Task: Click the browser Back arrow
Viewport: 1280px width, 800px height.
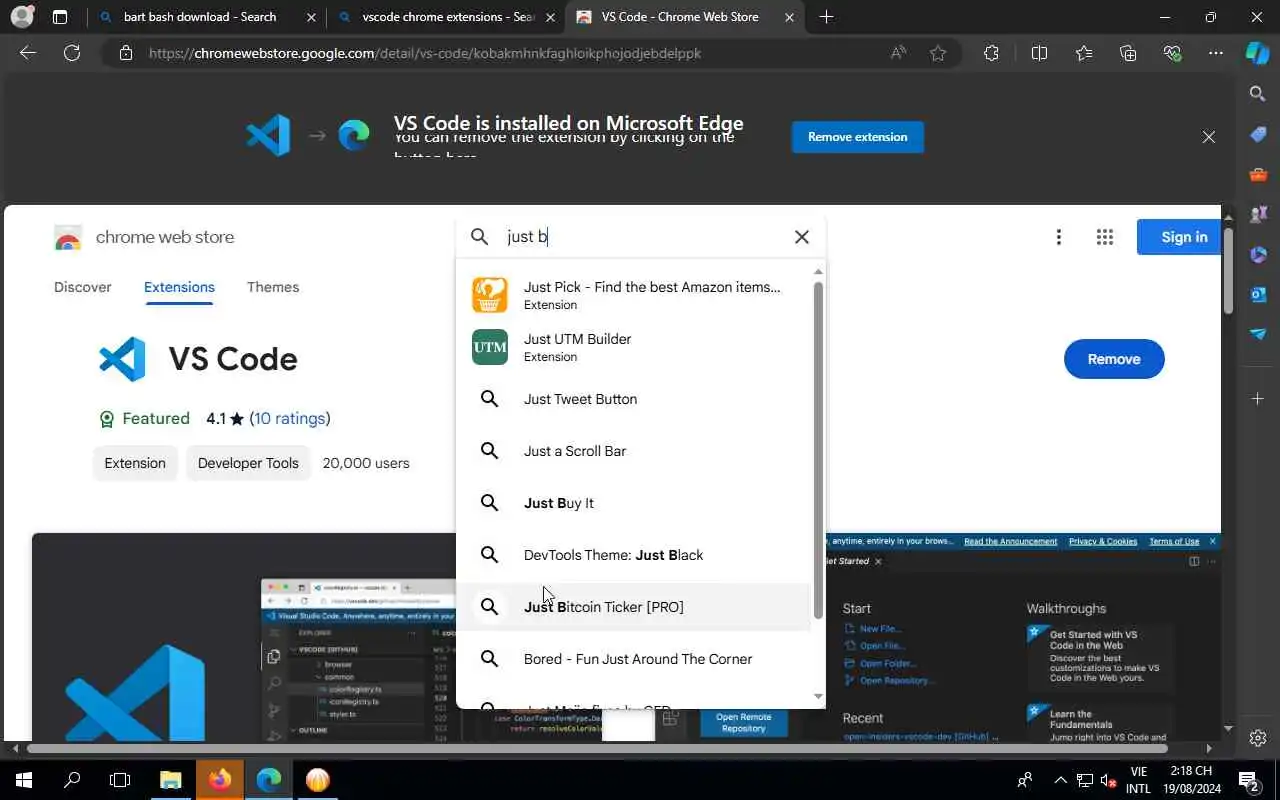Action: (x=28, y=53)
